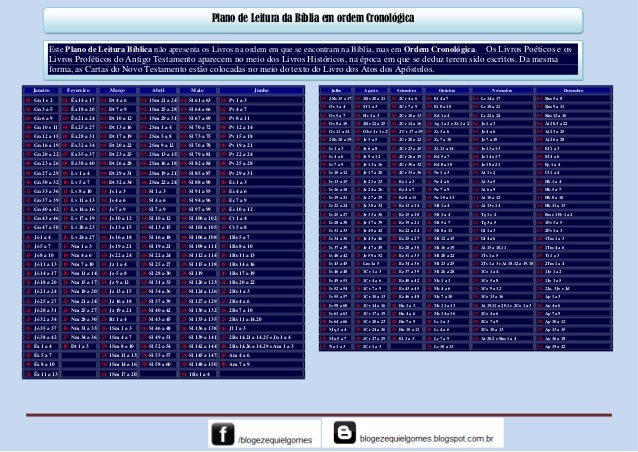Select the cell Am 7 a 9
This screenshot has height=452, width=638.
click(262, 364)
